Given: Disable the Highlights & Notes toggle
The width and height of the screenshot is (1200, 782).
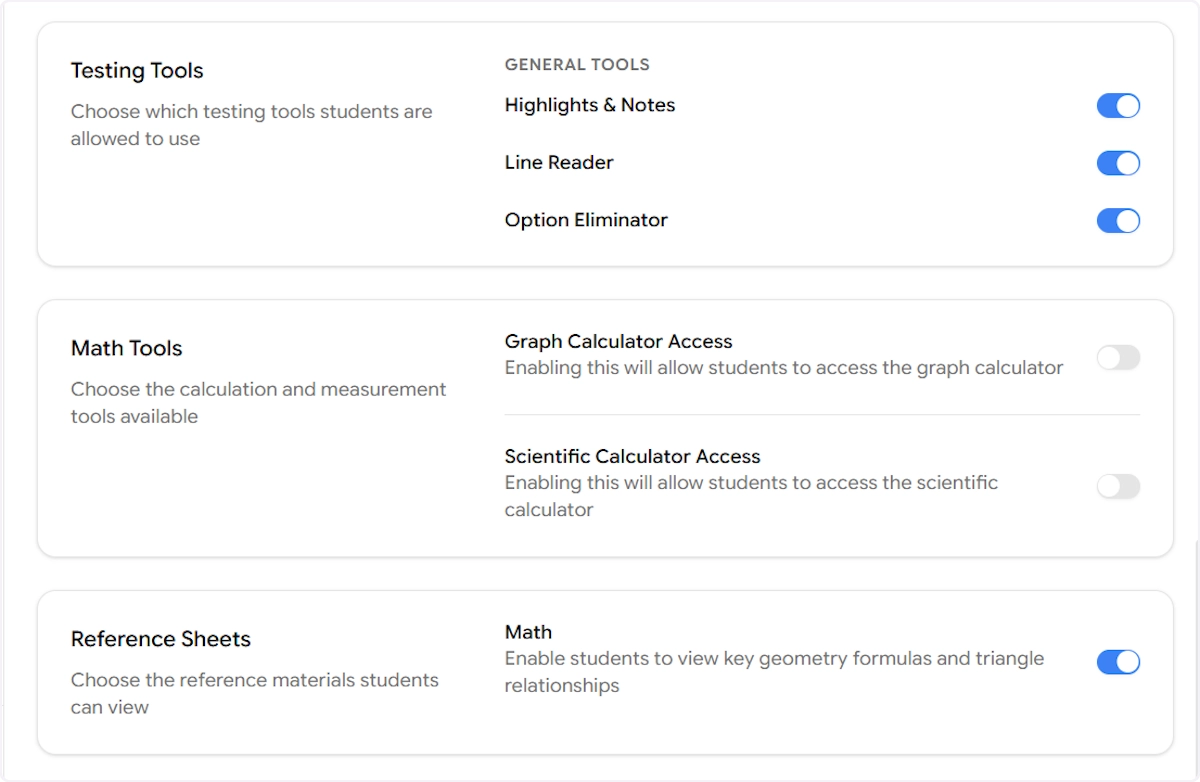Looking at the screenshot, I should pos(1118,106).
